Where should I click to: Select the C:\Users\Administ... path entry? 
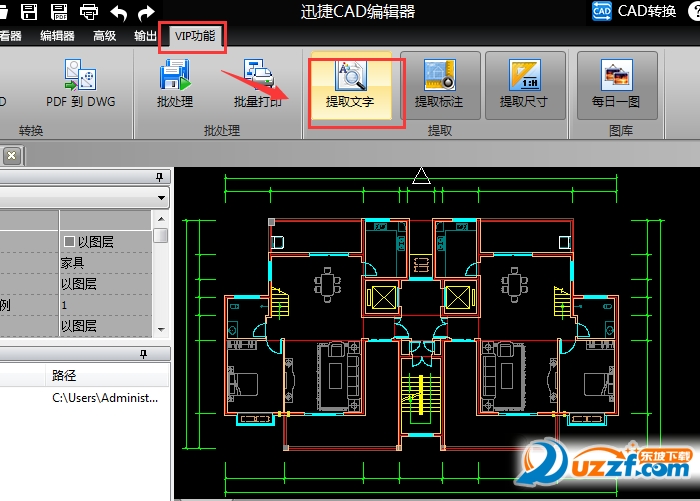click(x=105, y=397)
